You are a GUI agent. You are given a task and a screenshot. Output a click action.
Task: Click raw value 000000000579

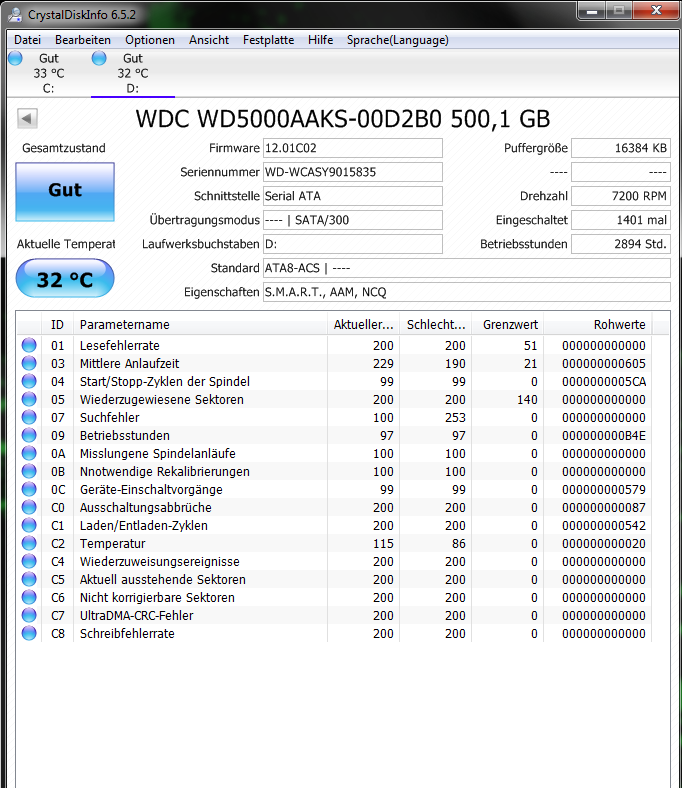click(604, 489)
